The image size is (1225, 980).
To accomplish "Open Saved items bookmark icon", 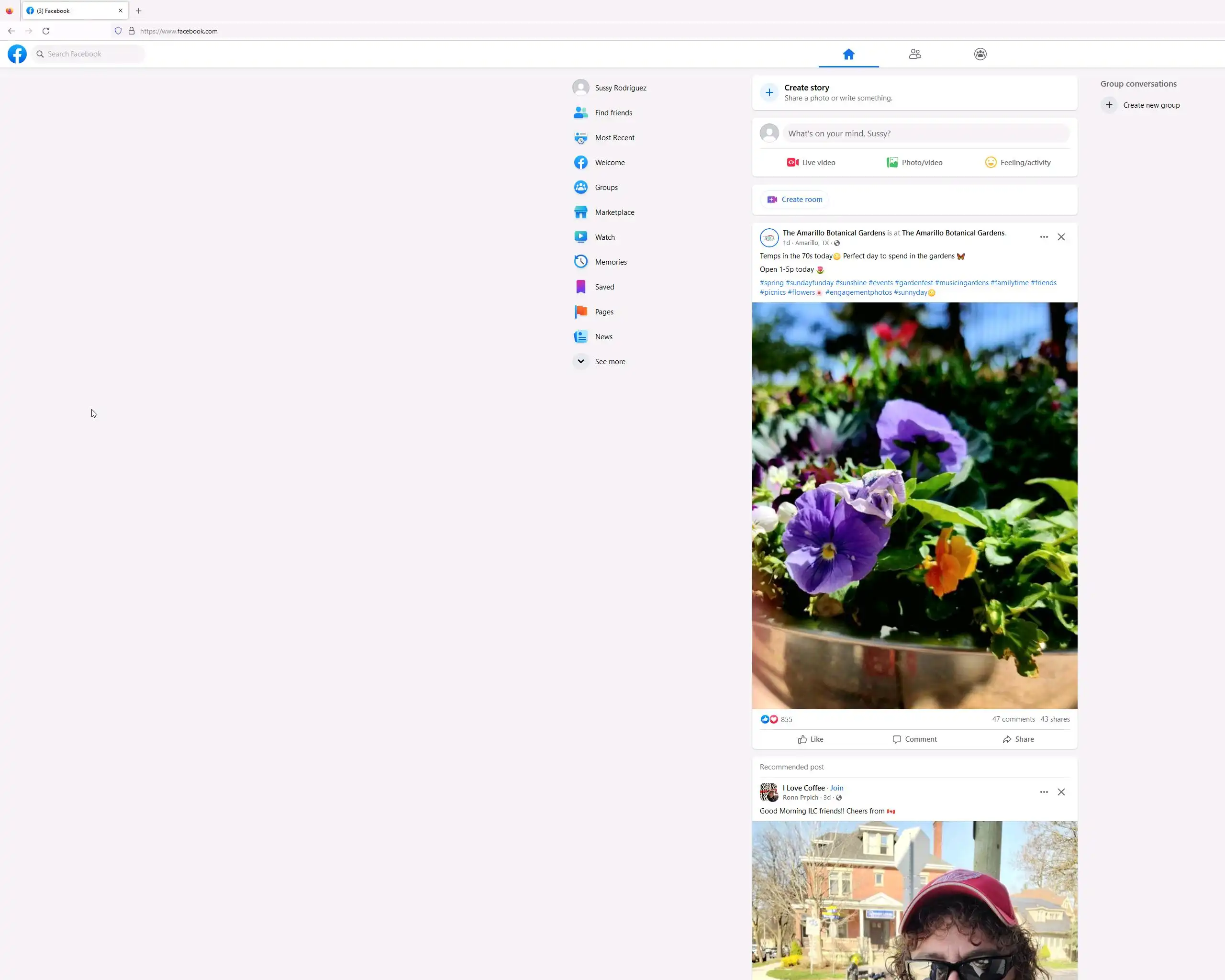I will coord(581,287).
